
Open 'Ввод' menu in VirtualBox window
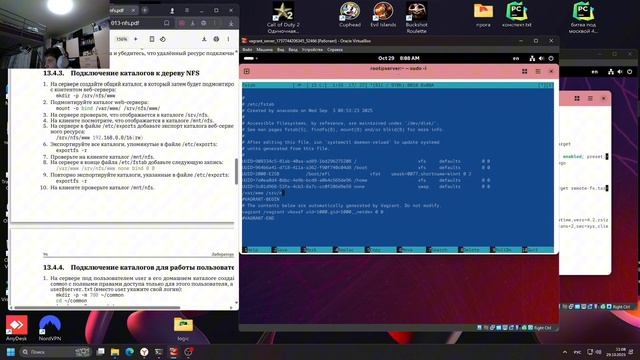click(293, 50)
